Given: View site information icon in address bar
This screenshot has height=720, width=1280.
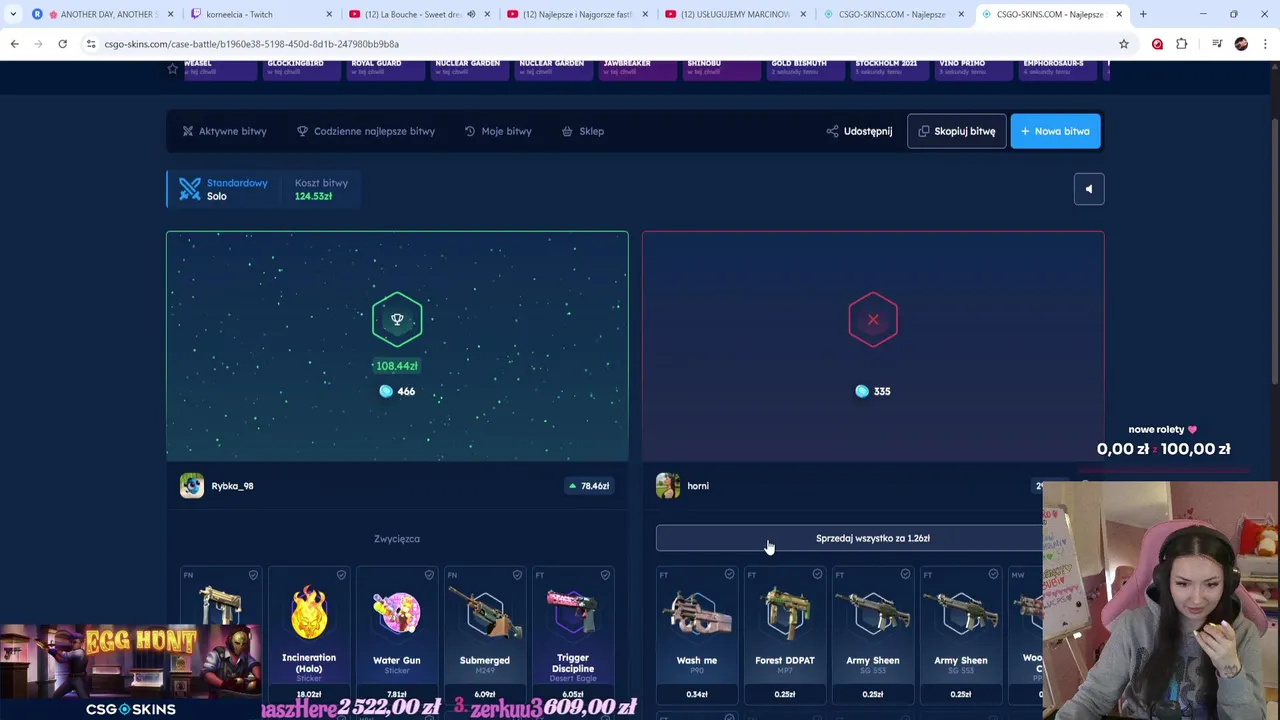Looking at the screenshot, I should tap(91, 44).
